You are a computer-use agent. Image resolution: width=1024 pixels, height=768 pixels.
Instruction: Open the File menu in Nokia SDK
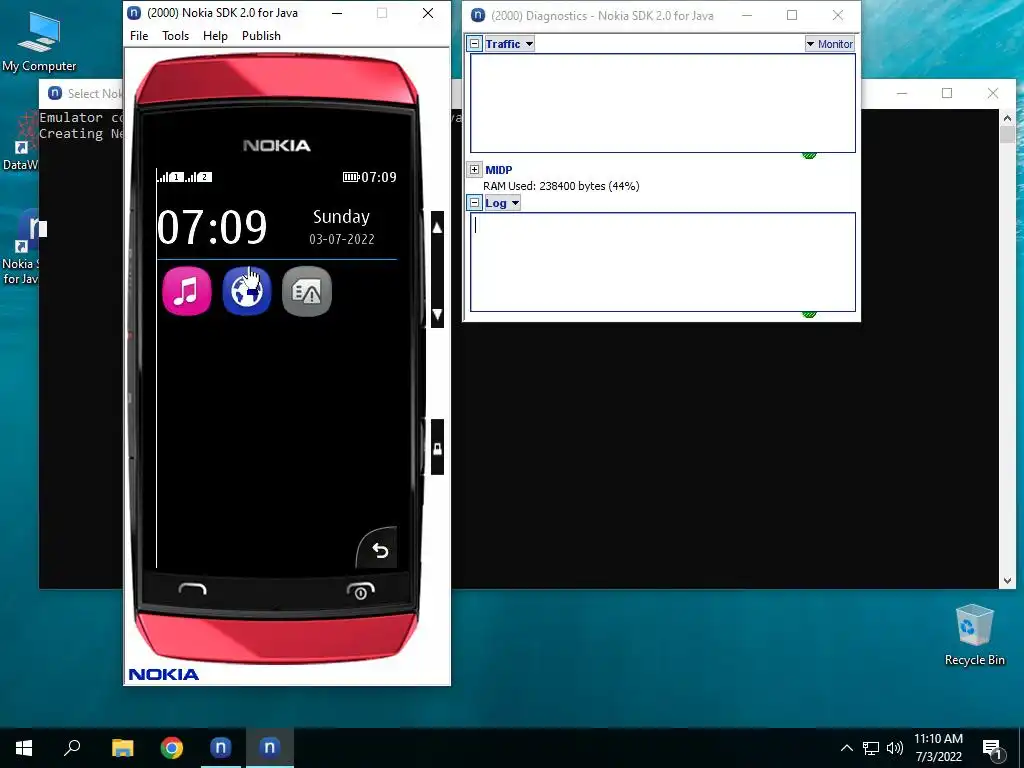(139, 36)
